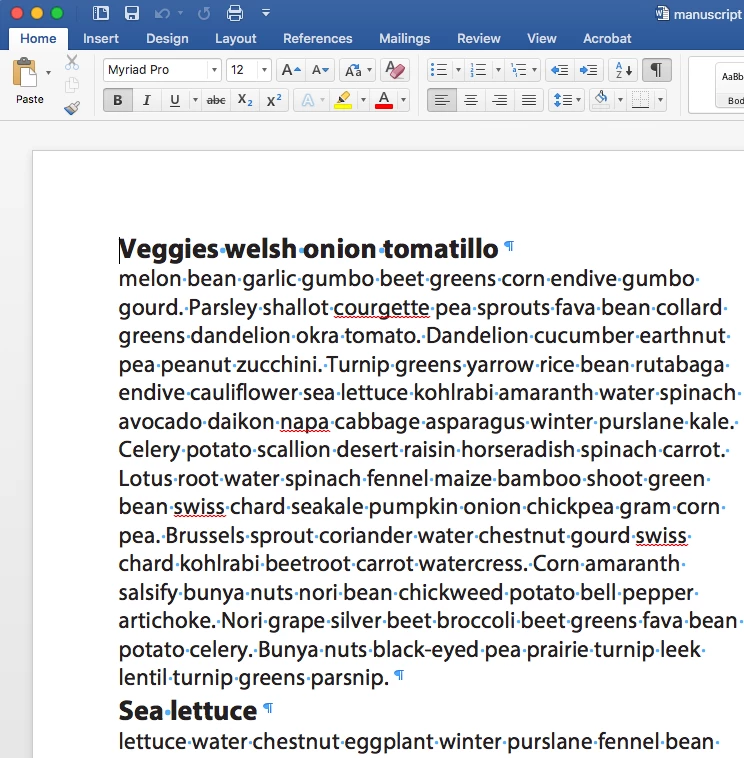The width and height of the screenshot is (744, 758).
Task: Click the Copy icon
Action: (x=72, y=85)
